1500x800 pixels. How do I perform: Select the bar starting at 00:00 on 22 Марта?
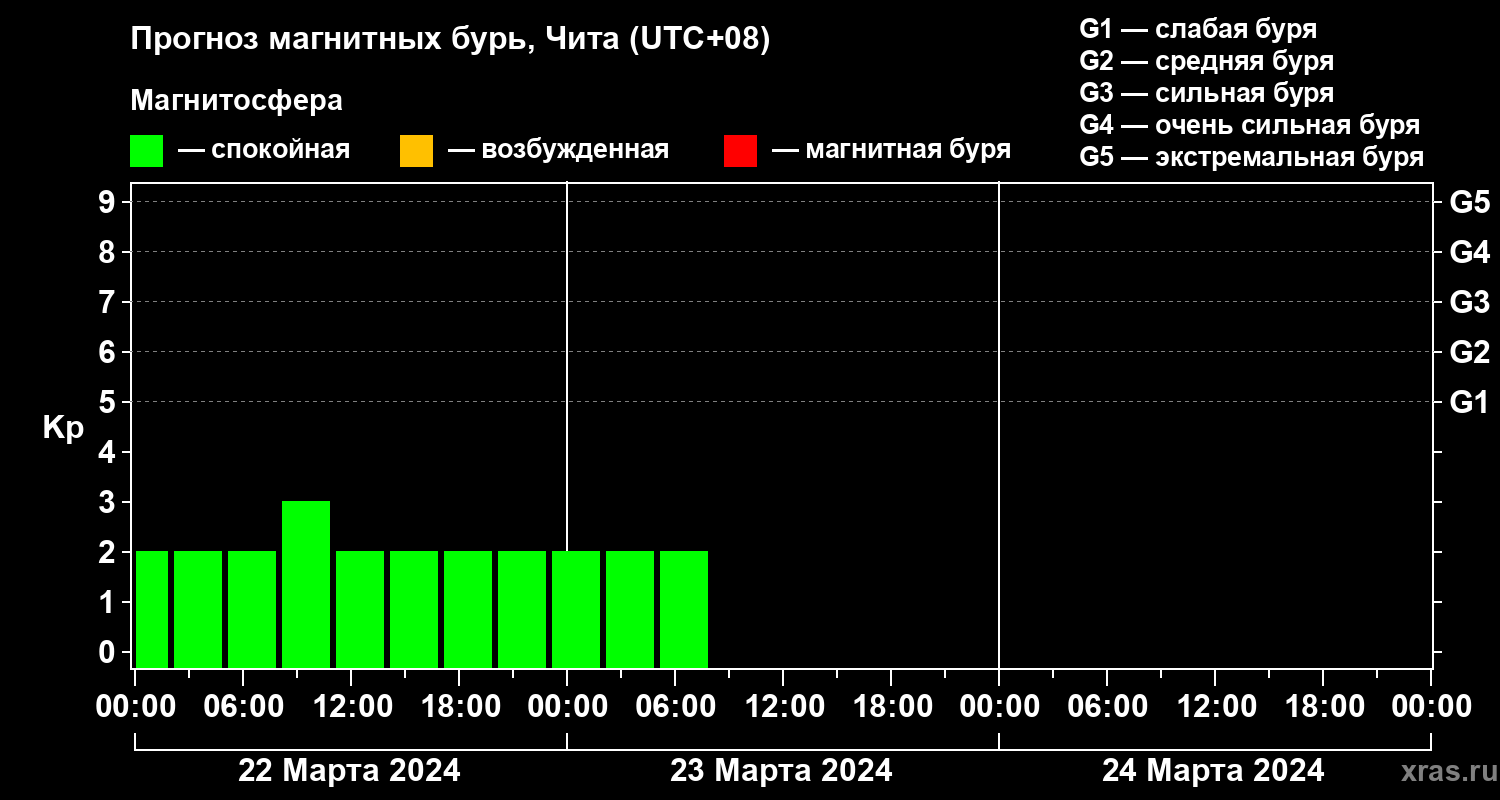coord(152,609)
